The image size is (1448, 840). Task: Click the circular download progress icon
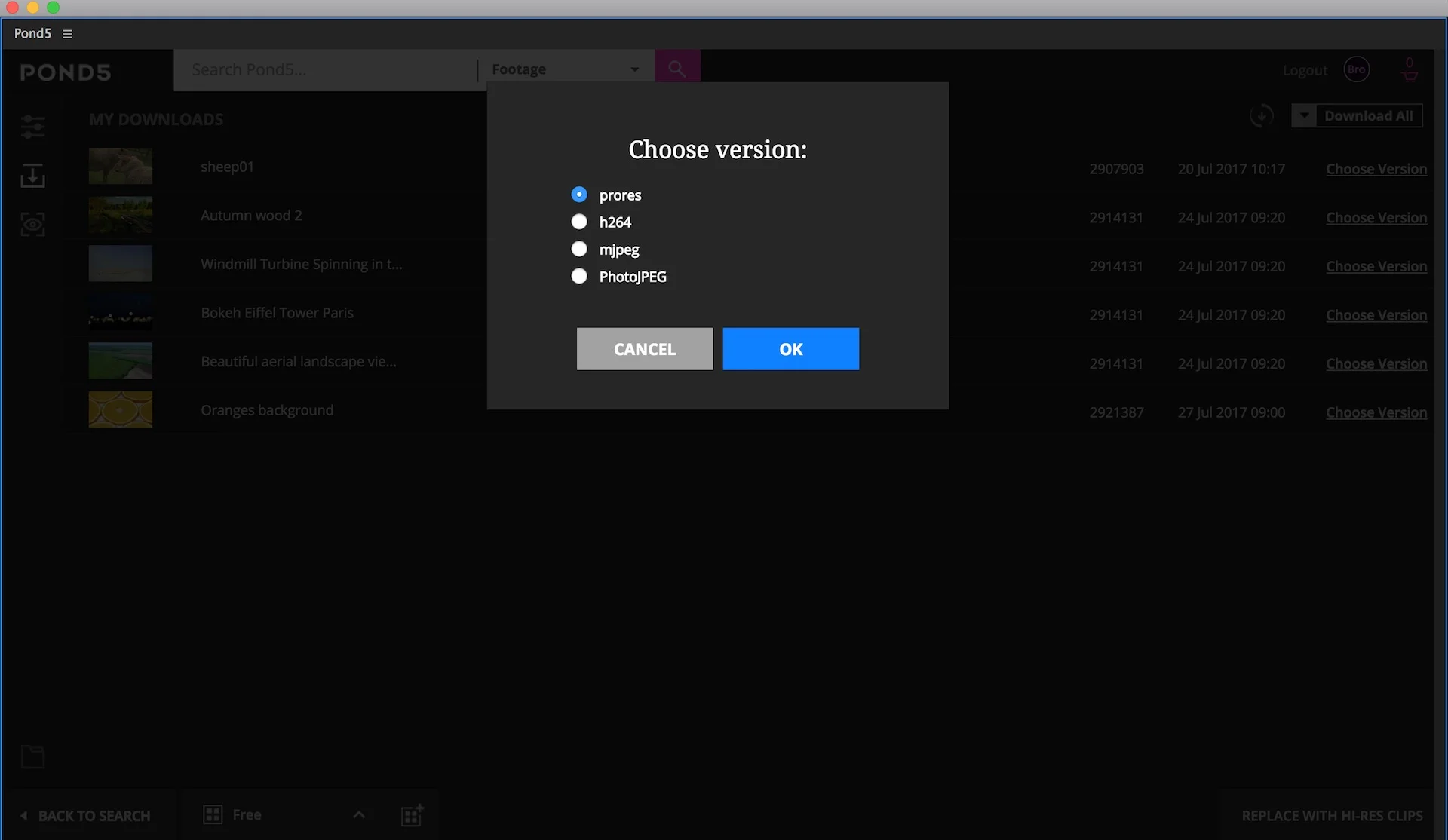pos(1261,116)
